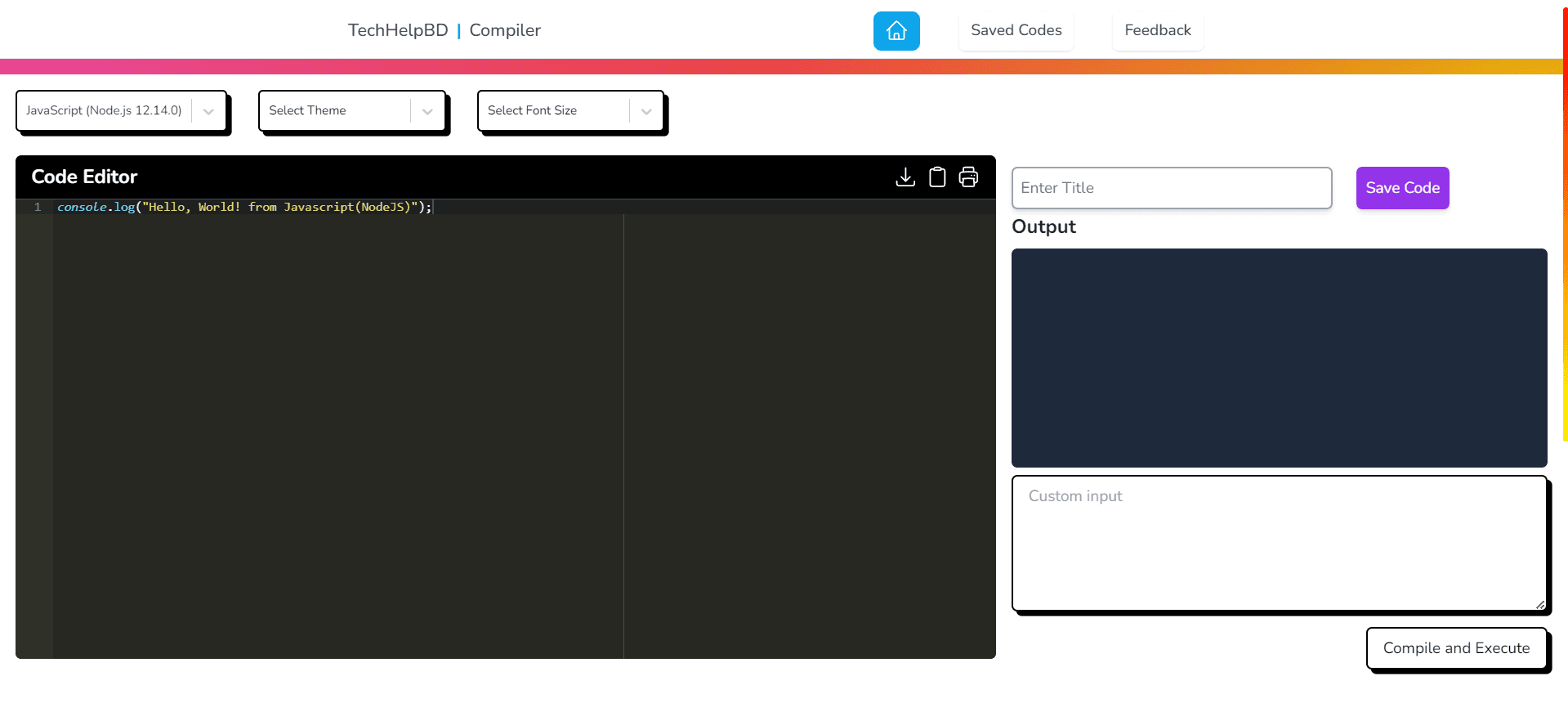Viewport: 1568px width, 703px height.
Task: Click the resize handle of Custom input
Action: pos(1540,605)
